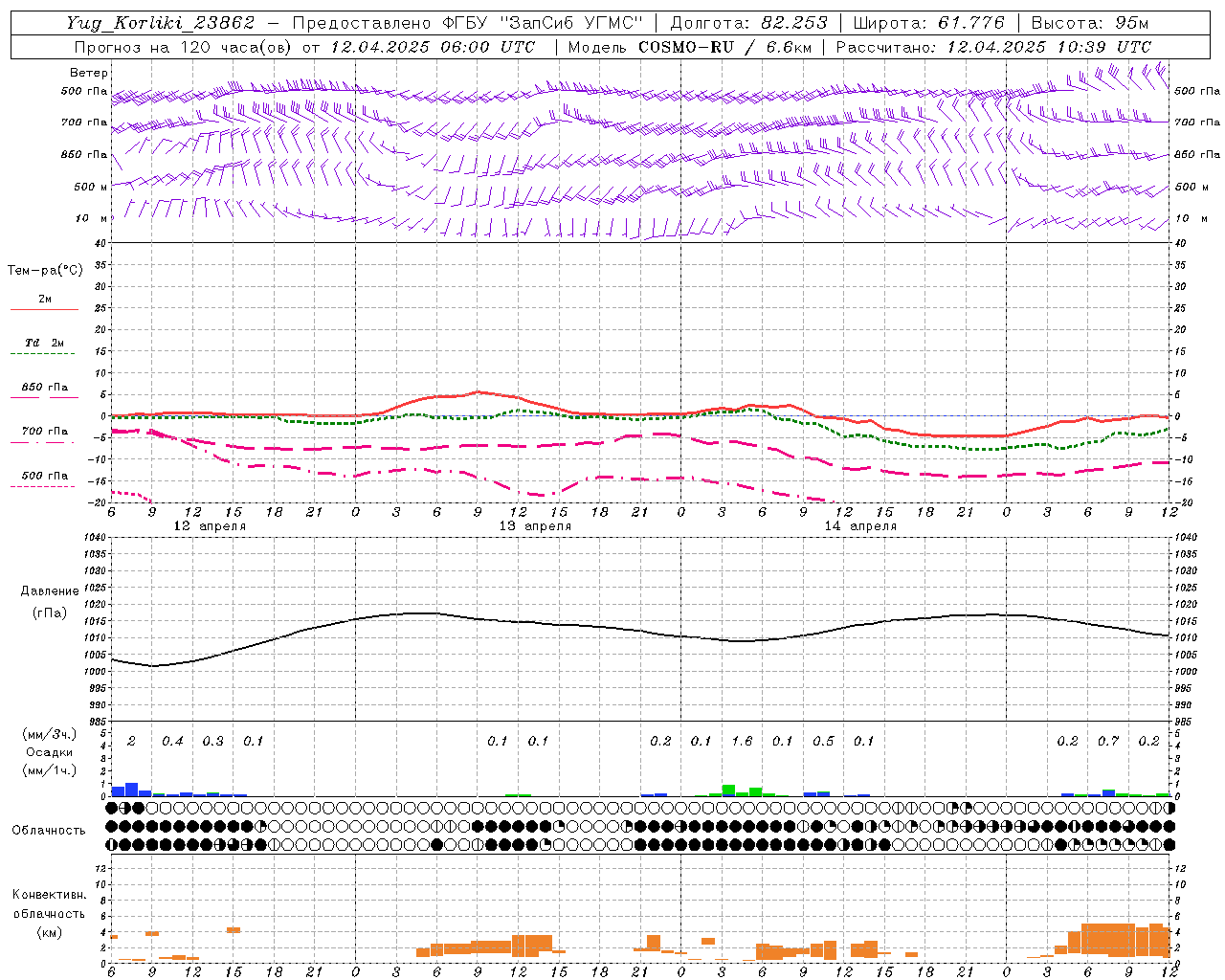Screen dimensions: 1225x980
Task: Click the "Облачность" cloud cover label
Action: 49,831
